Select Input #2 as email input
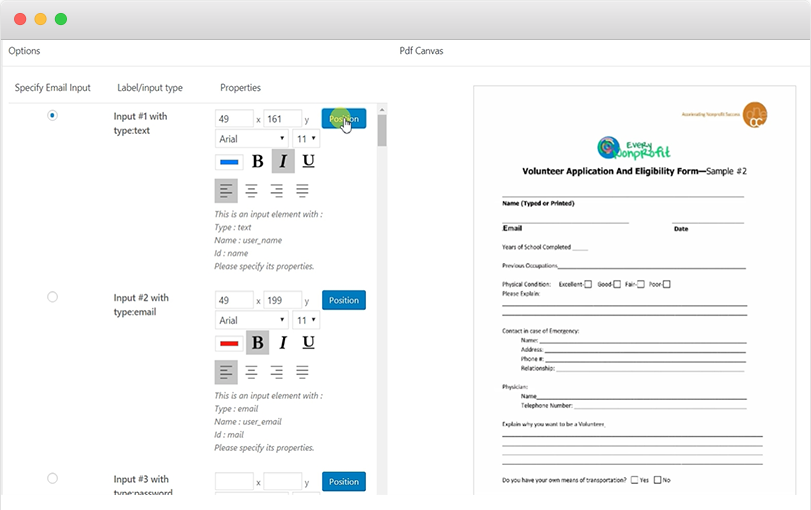 [52, 297]
